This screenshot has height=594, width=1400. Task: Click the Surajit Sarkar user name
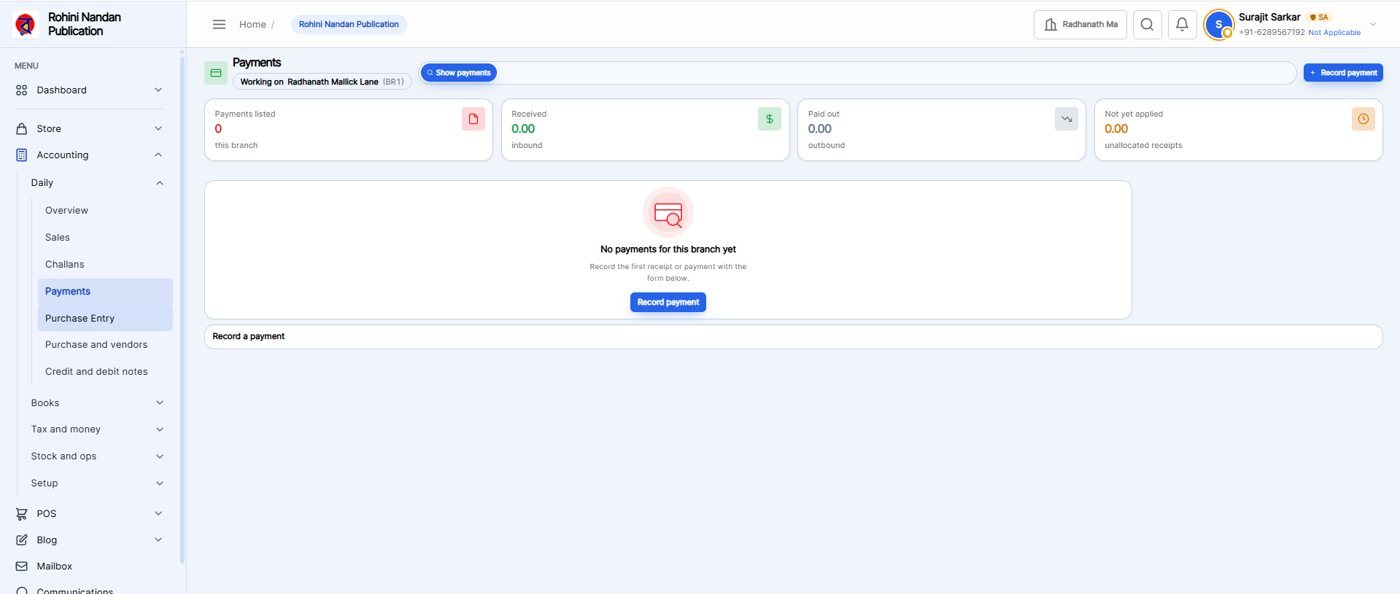[x=1269, y=17]
